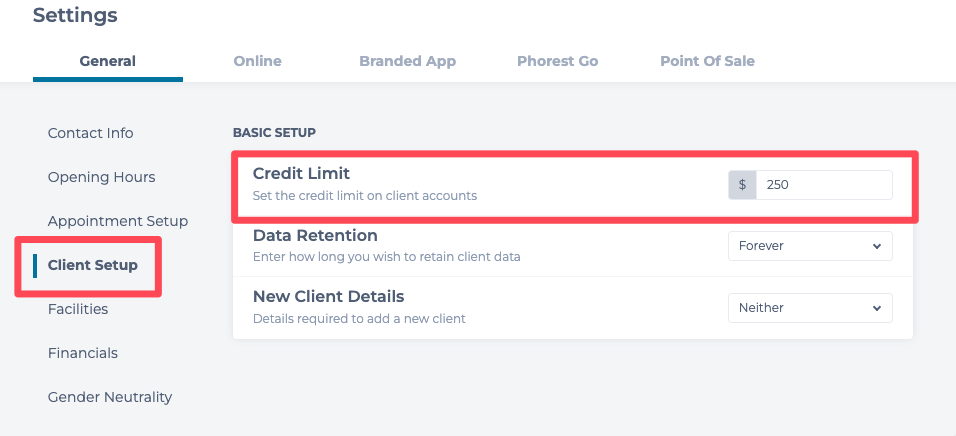Screen dimensions: 956x436
Task: Switch to the General tab
Action: pos(108,61)
